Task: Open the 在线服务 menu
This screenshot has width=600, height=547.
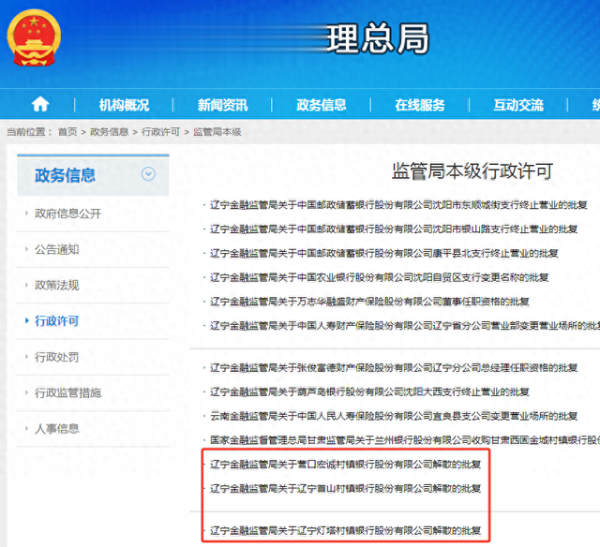Action: (420, 105)
